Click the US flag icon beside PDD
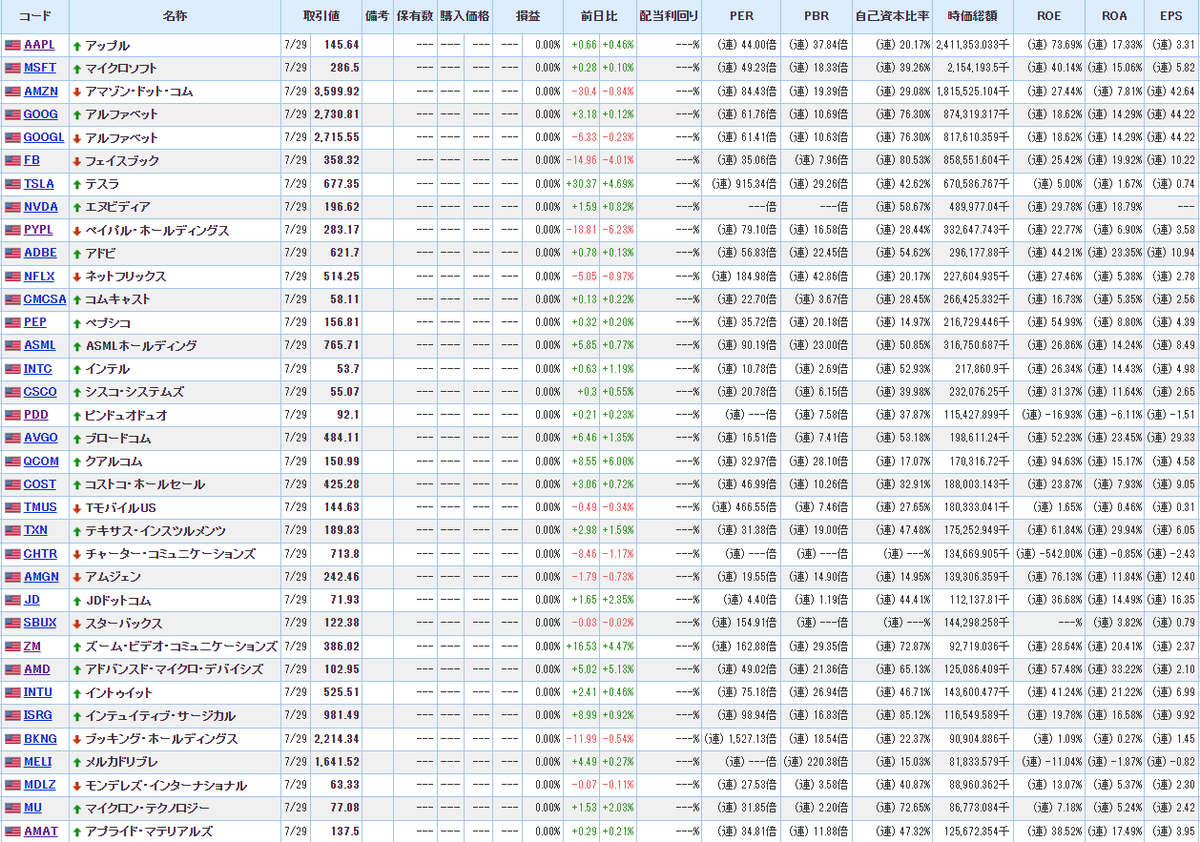 (x=12, y=415)
